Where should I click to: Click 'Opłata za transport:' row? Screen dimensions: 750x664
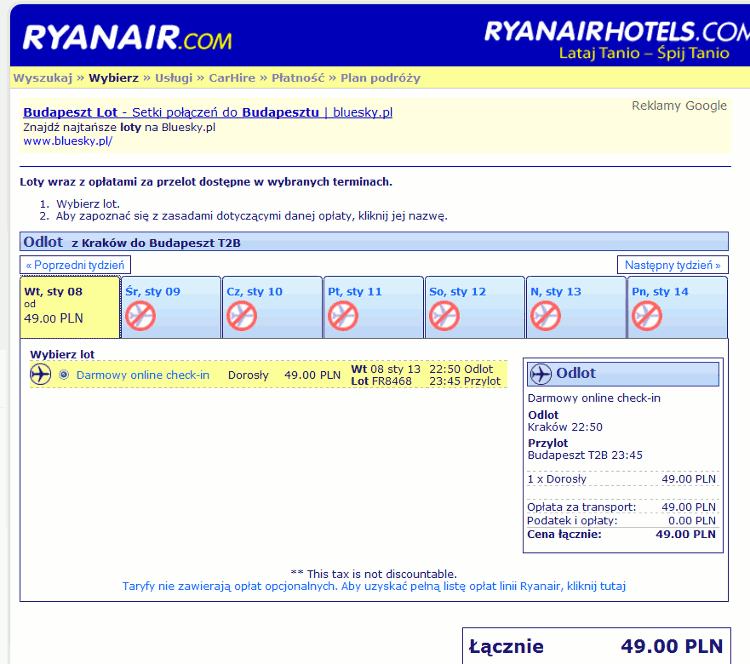(621, 507)
